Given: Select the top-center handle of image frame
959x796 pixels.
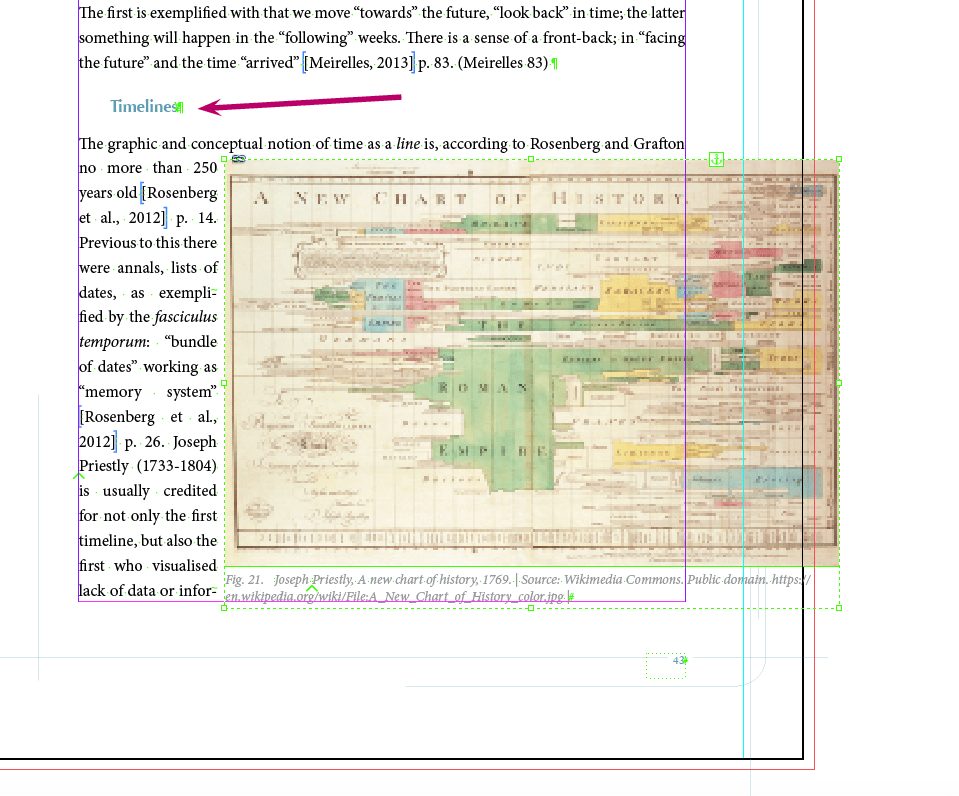Looking at the screenshot, I should tap(531, 159).
